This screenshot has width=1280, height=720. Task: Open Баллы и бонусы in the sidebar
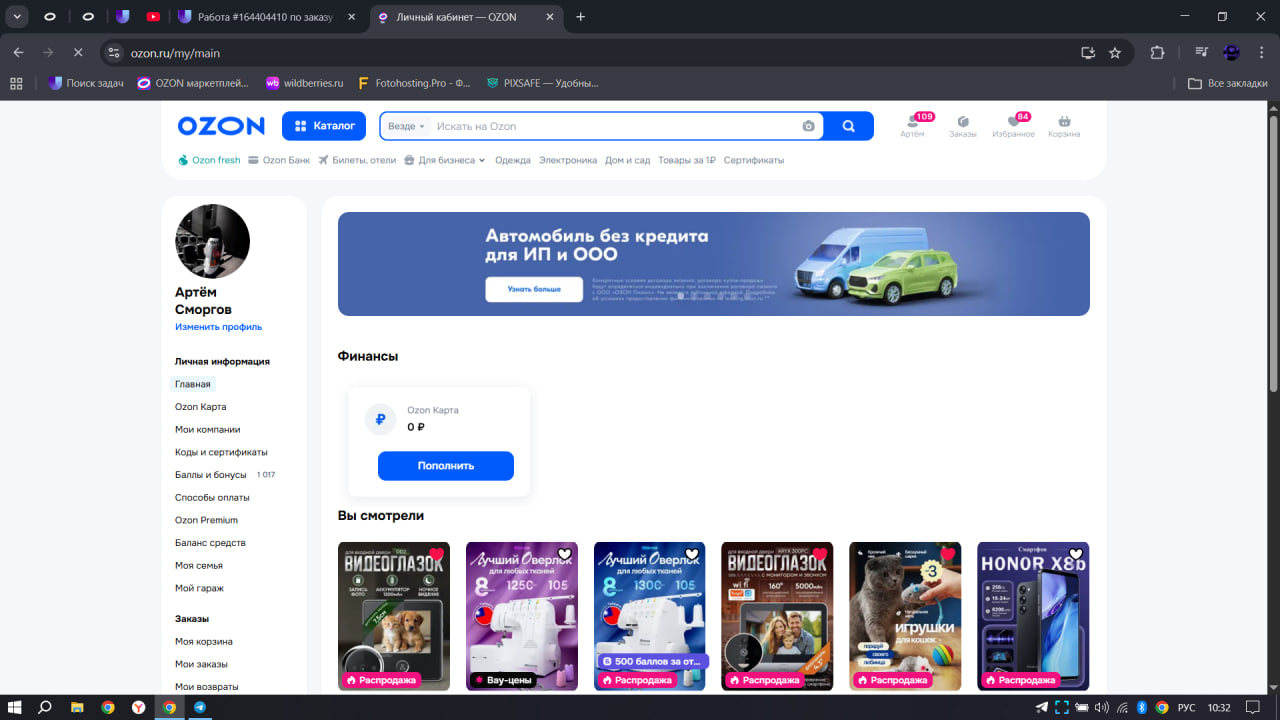point(211,475)
